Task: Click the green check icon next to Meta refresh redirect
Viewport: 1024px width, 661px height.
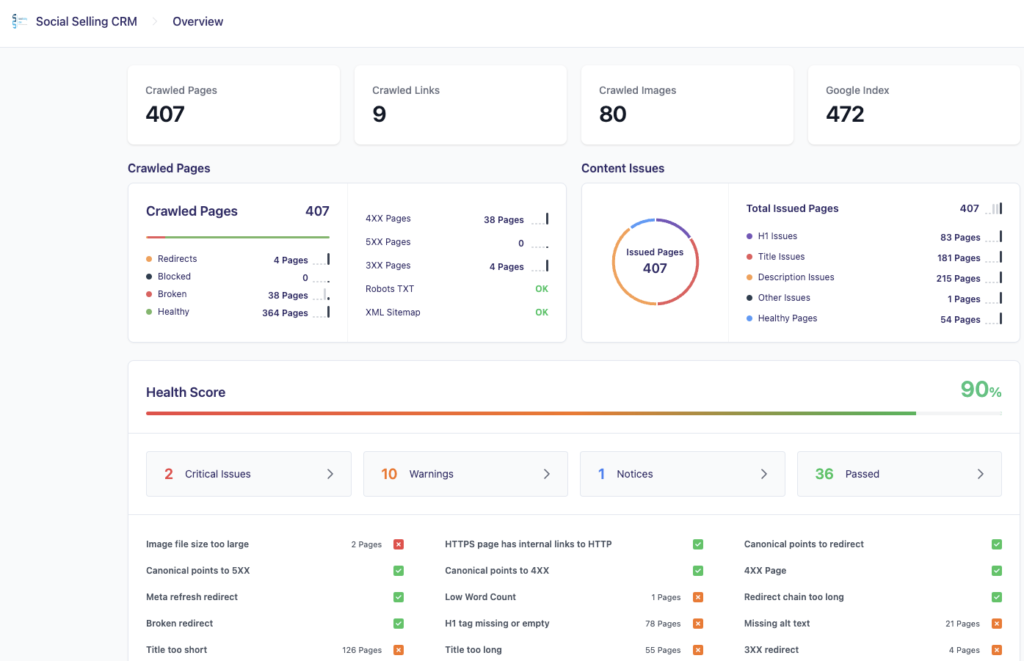Action: point(398,596)
